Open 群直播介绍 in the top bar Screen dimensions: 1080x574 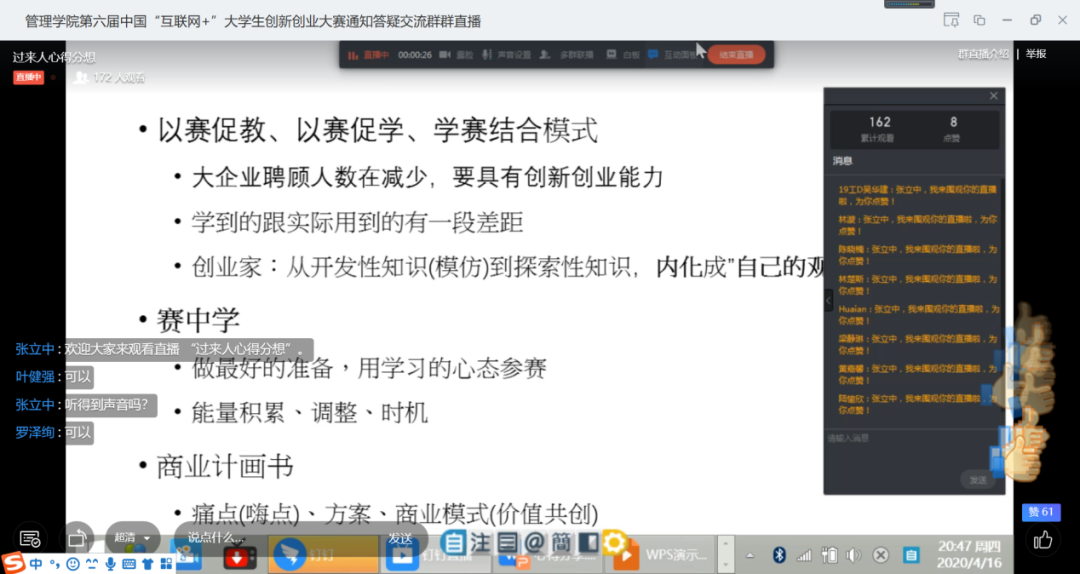(983, 54)
